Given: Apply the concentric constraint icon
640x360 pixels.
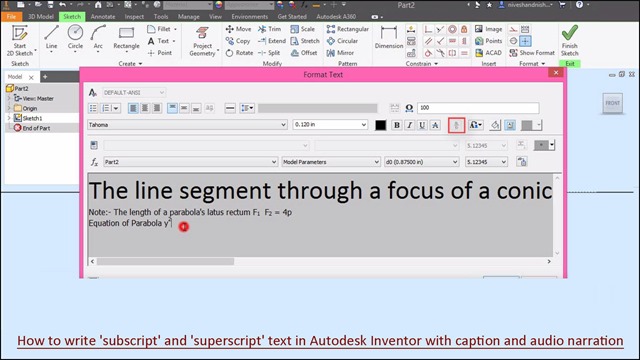Looking at the screenshot, I should tap(452, 29).
